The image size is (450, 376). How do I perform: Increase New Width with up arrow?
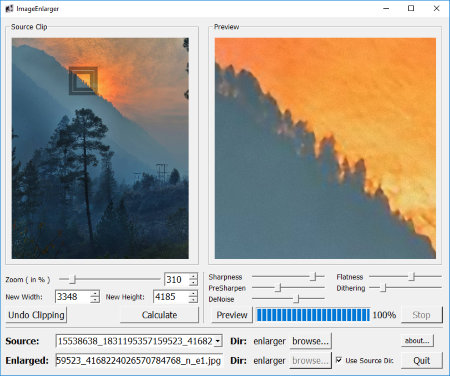[x=95, y=294]
